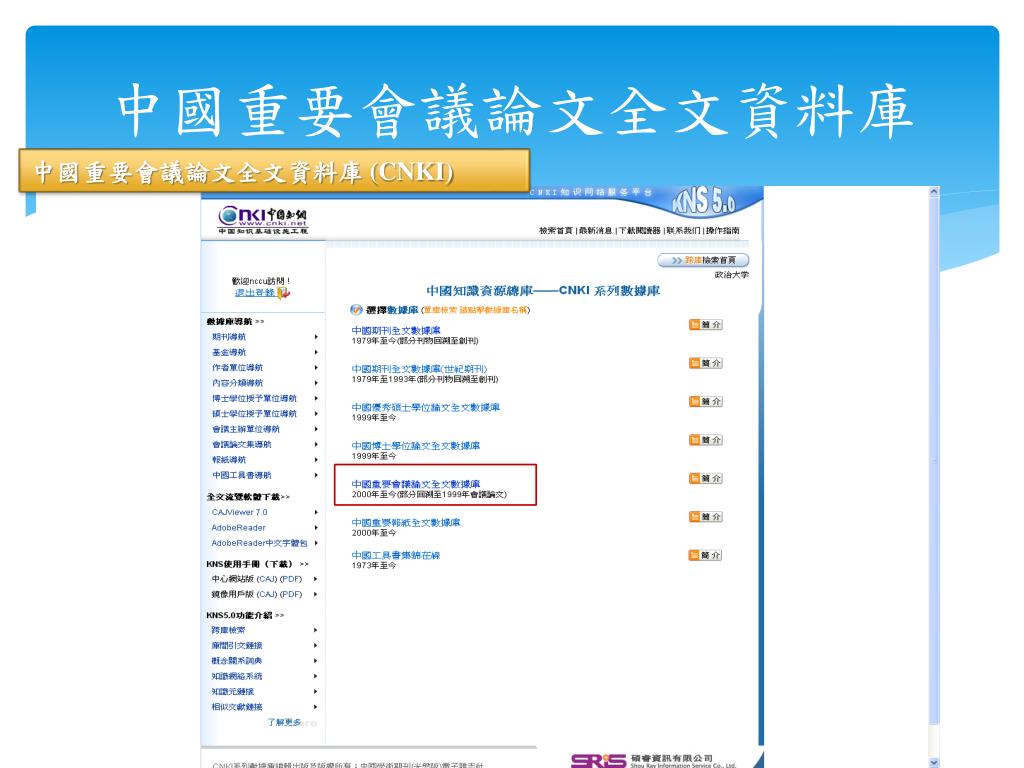Viewport: 1024px width, 768px height.
Task: Open 下載閱讀器 in the top menu
Action: [639, 231]
